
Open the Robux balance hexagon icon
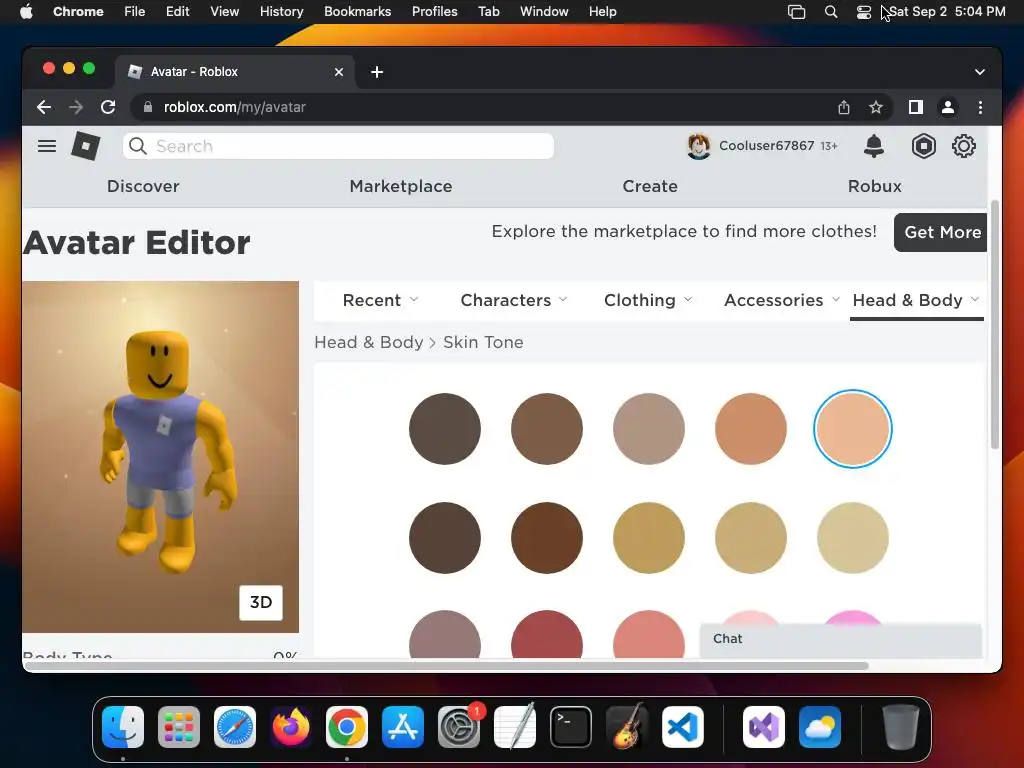(x=923, y=146)
